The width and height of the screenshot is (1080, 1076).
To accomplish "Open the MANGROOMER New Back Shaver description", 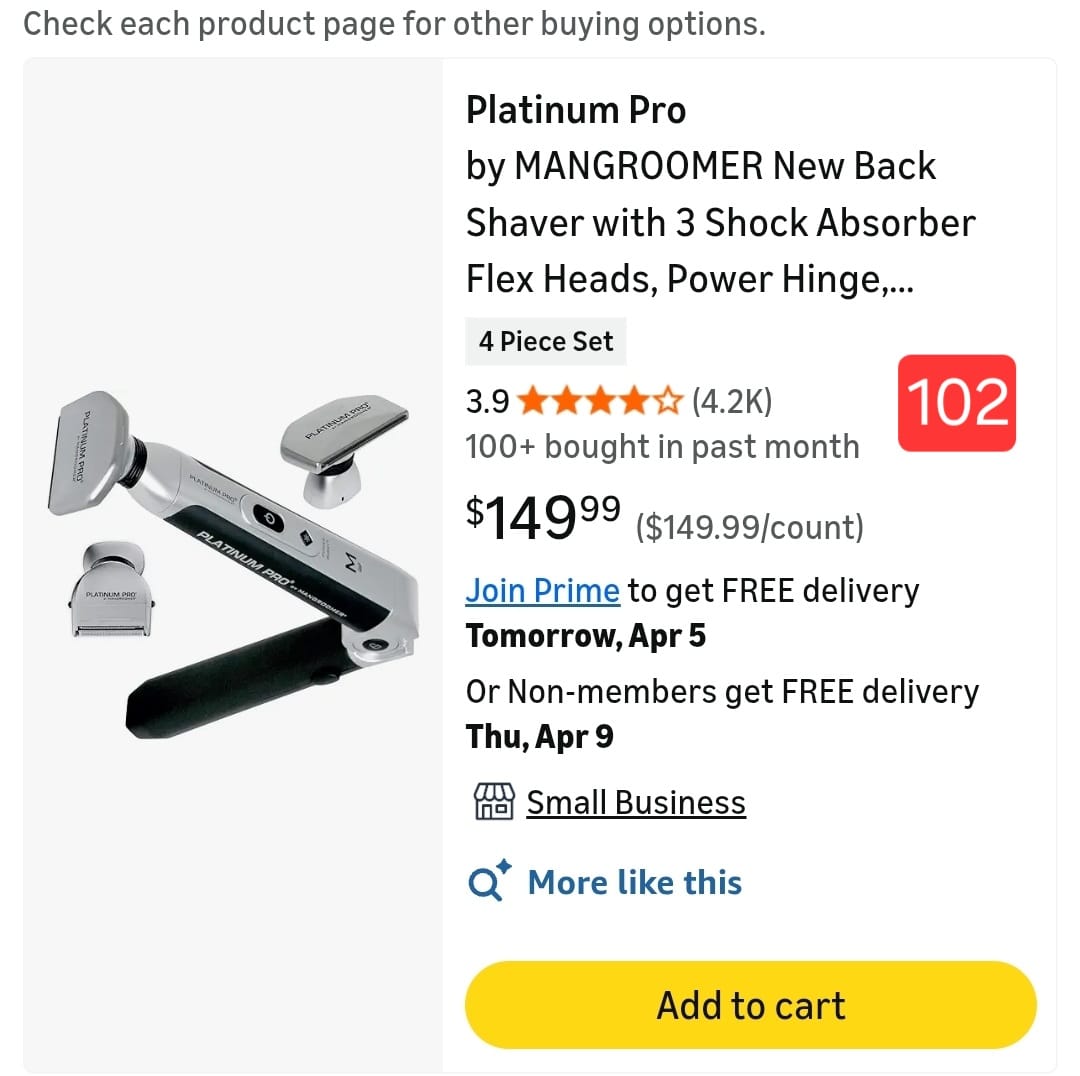I will click(x=720, y=222).
